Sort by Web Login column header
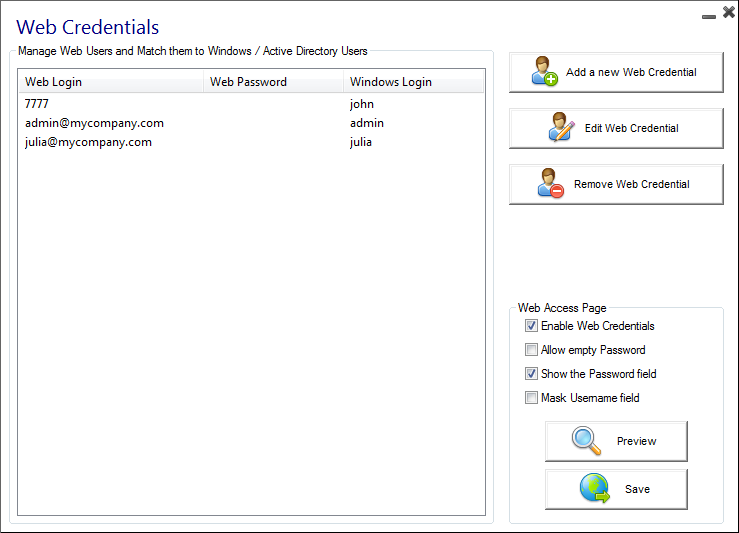The image size is (739, 533). [110, 82]
